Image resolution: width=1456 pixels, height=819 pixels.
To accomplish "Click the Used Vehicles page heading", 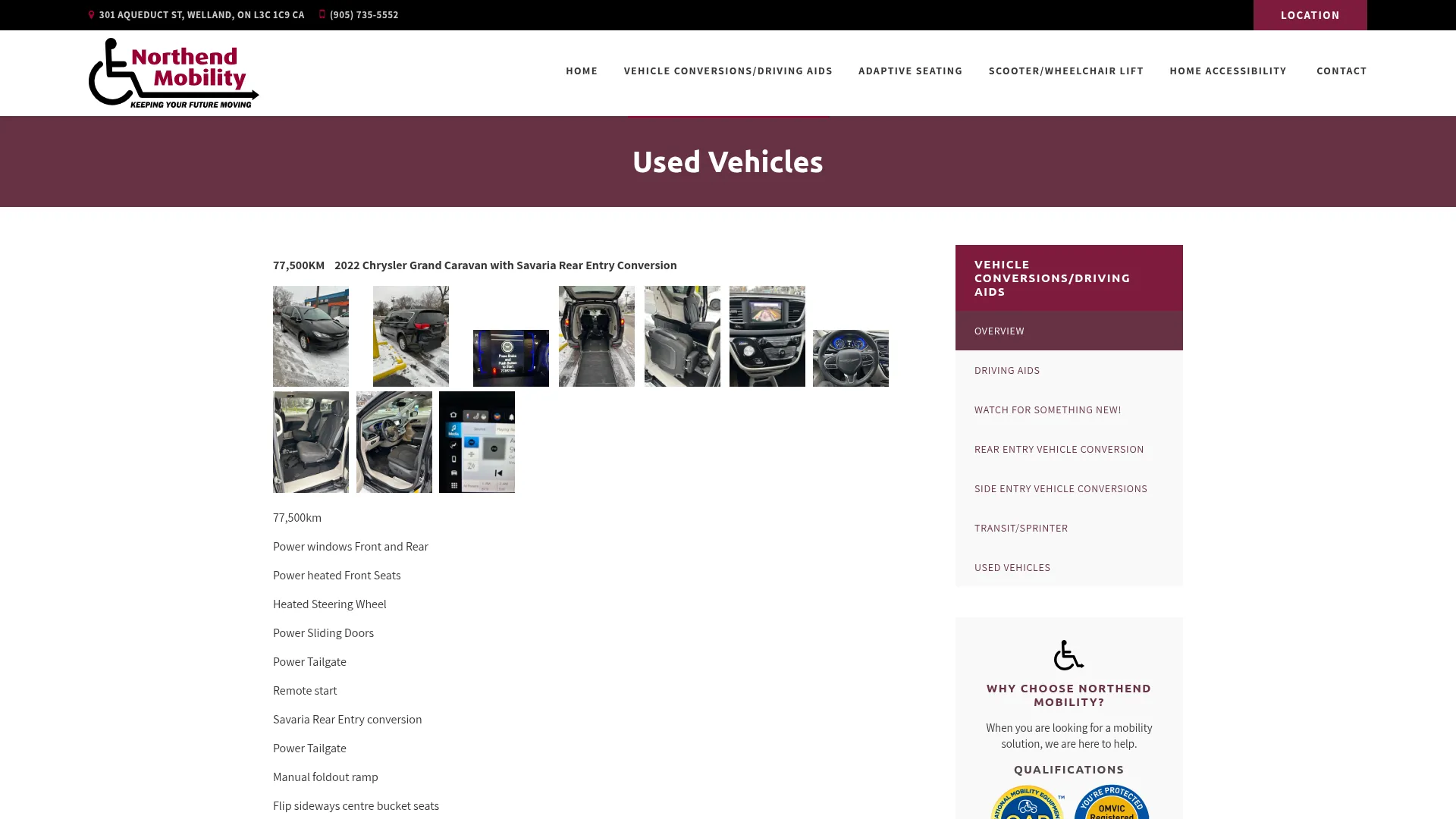I will coord(728,162).
